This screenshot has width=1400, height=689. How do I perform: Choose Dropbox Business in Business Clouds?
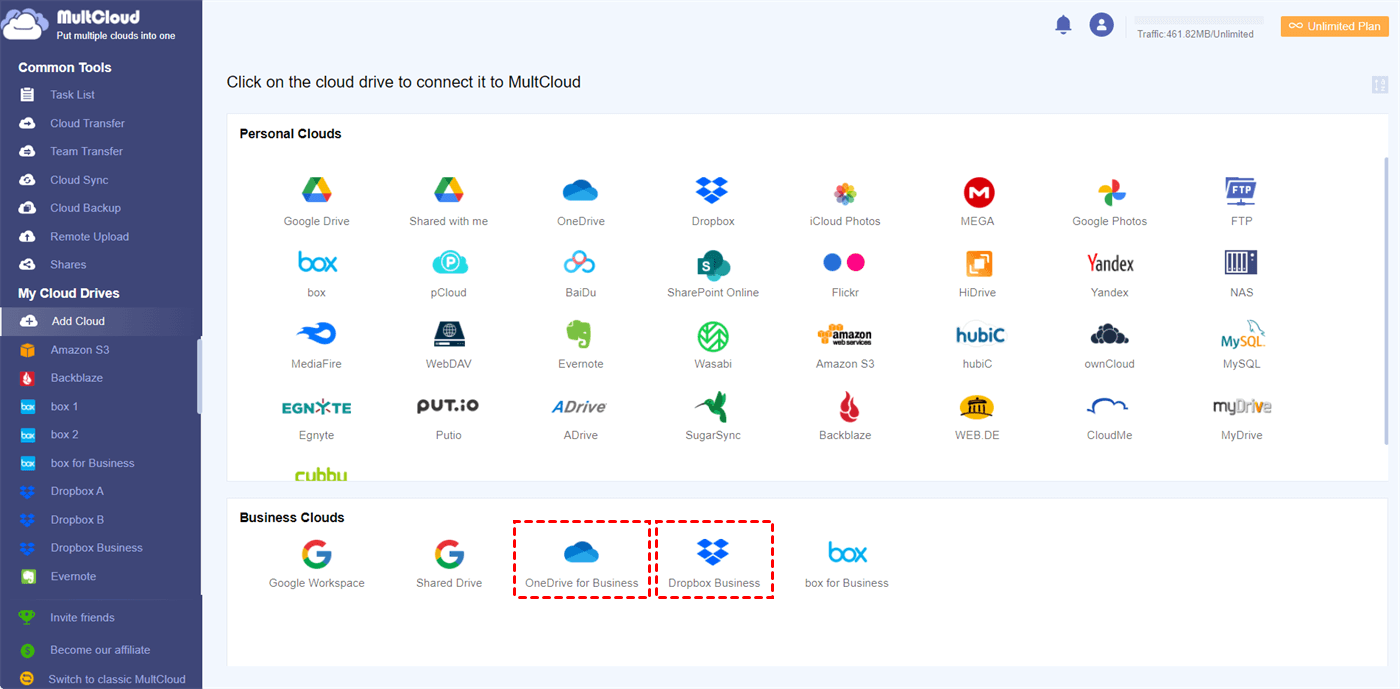point(713,565)
